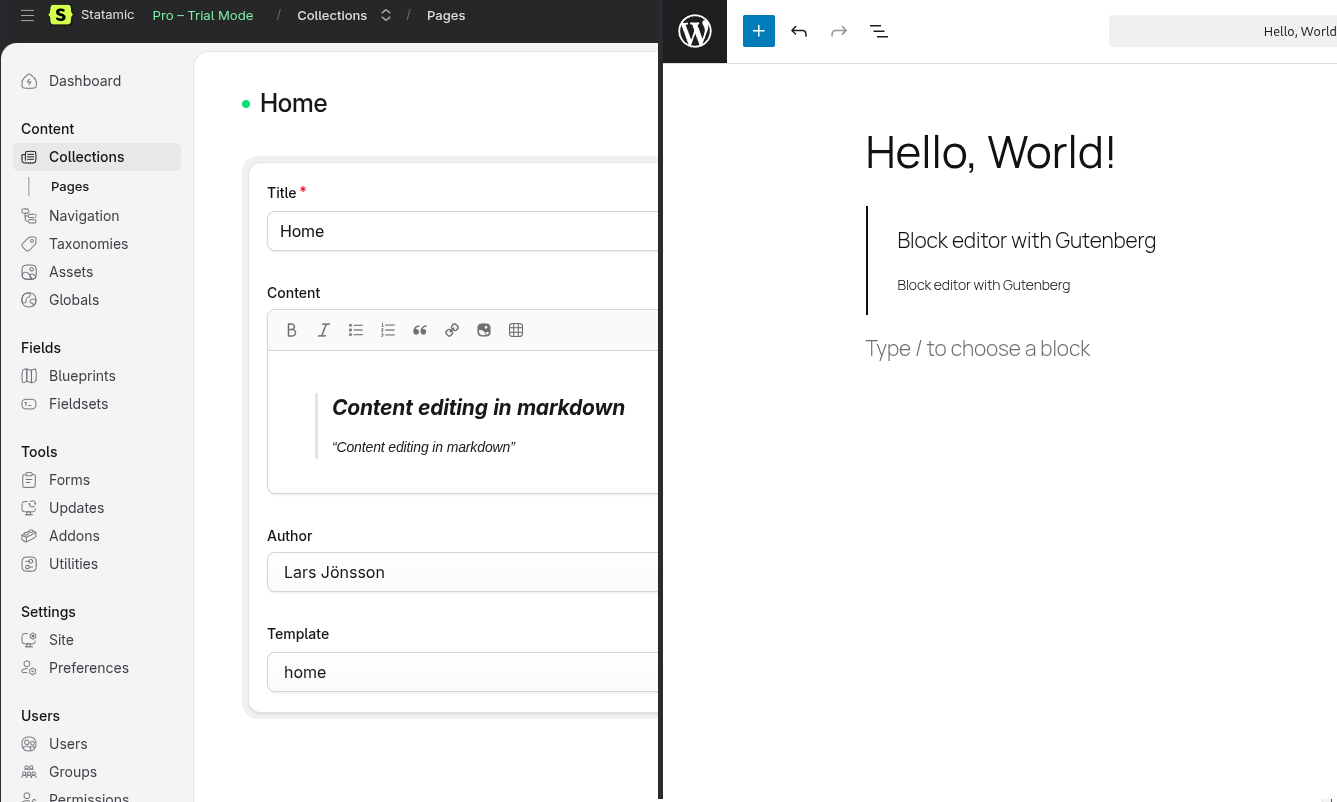Click the Pro – Trial Mode link
Screen dimensions: 1337x802
pos(202,15)
